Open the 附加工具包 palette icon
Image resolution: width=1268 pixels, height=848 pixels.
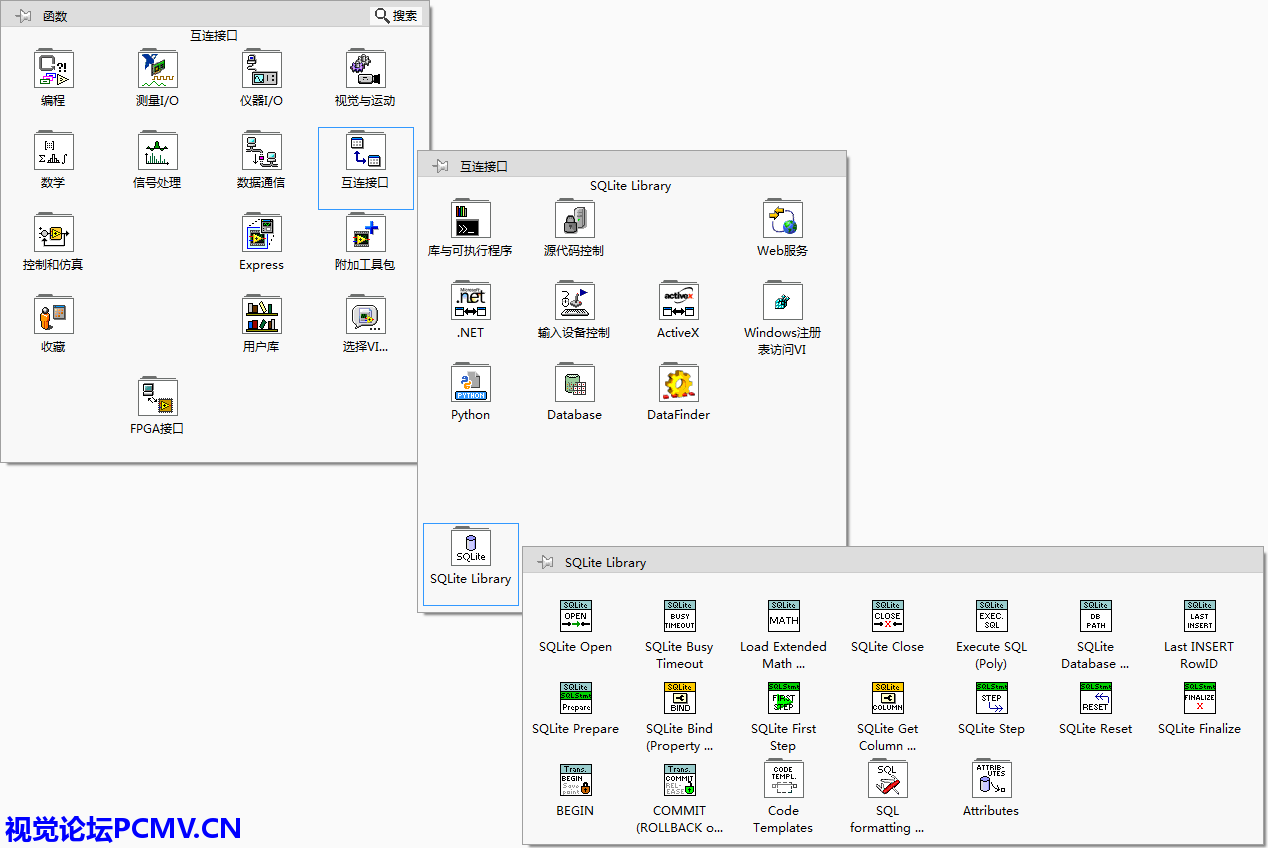tap(366, 234)
